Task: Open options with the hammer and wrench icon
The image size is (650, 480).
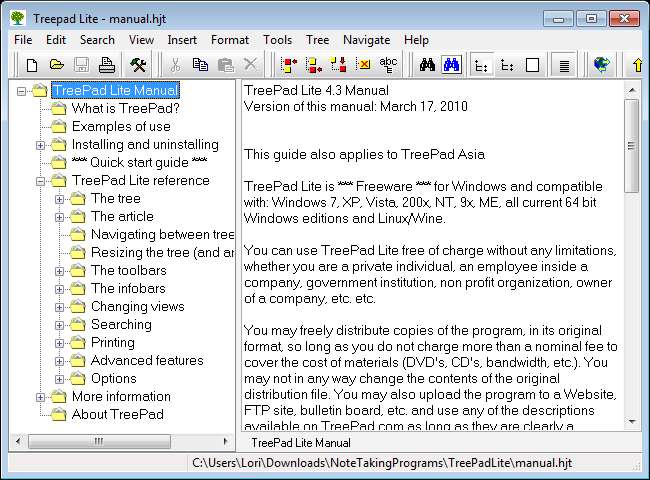Action: pyautogui.click(x=138, y=65)
